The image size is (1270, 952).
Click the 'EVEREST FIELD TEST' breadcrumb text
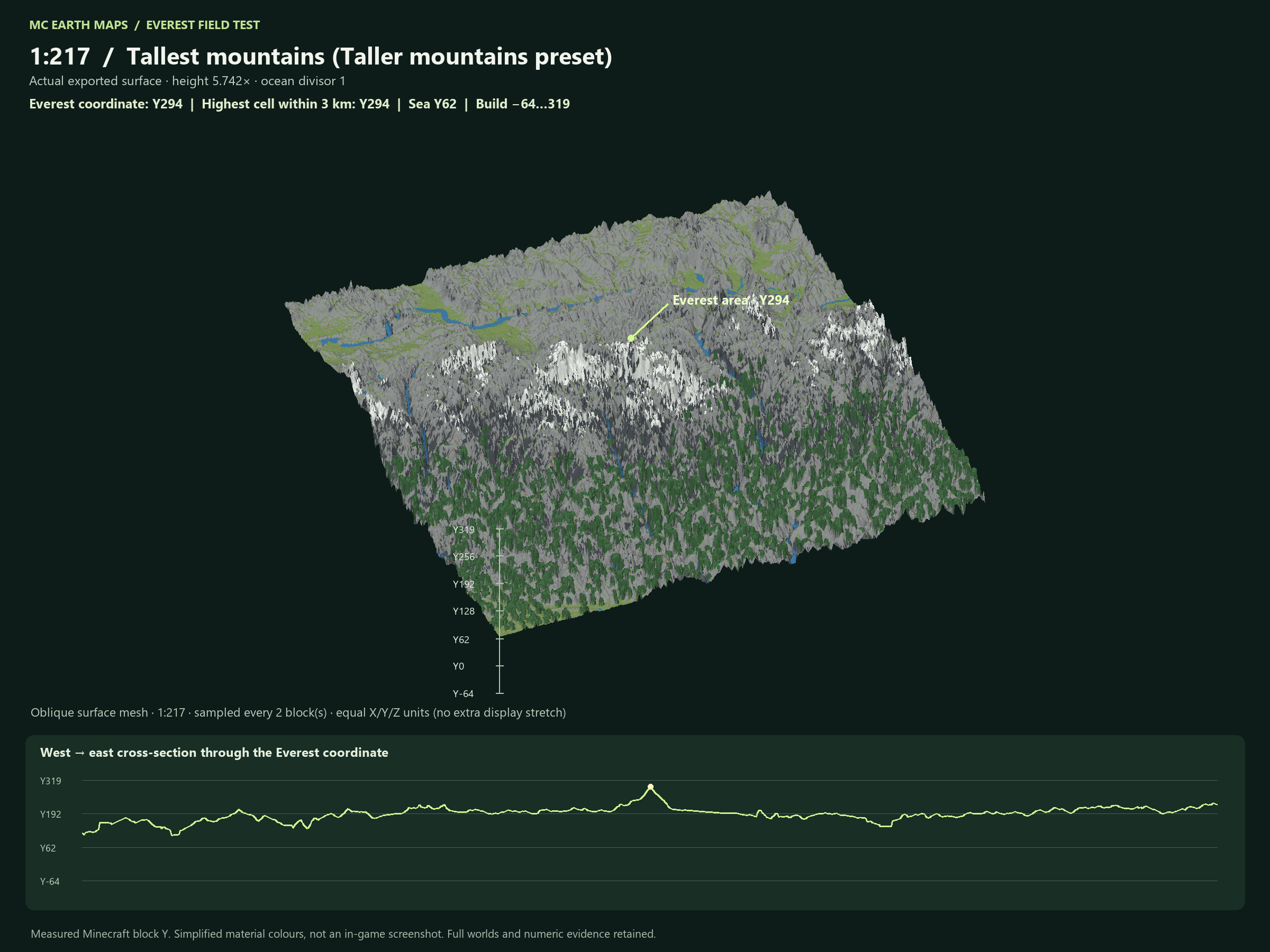tap(203, 25)
